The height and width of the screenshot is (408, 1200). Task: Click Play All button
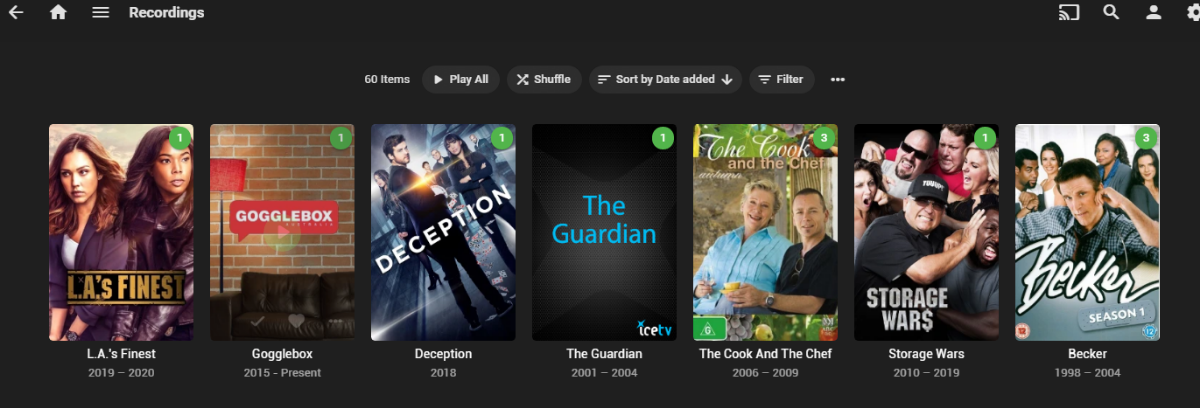(x=460, y=79)
